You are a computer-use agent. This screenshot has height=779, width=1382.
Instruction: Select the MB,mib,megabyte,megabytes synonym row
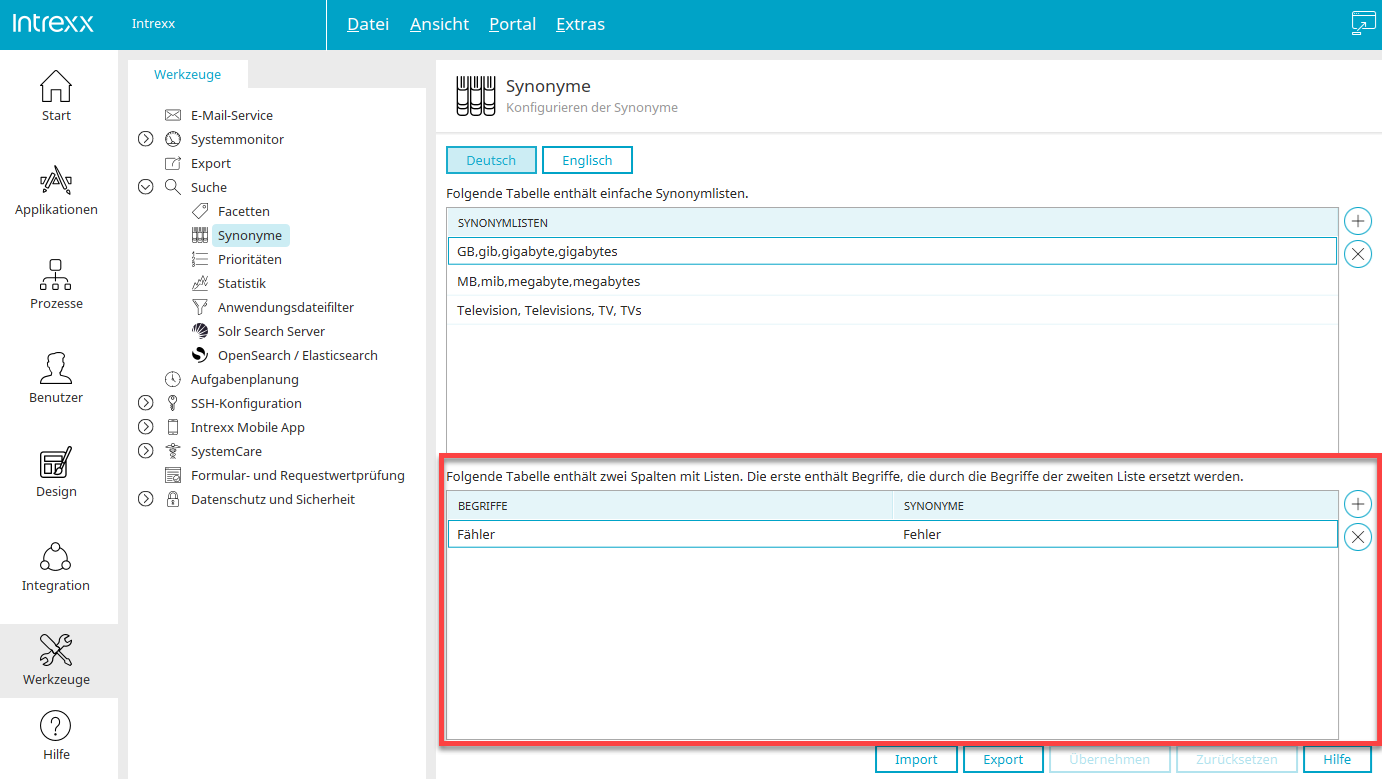(x=548, y=281)
